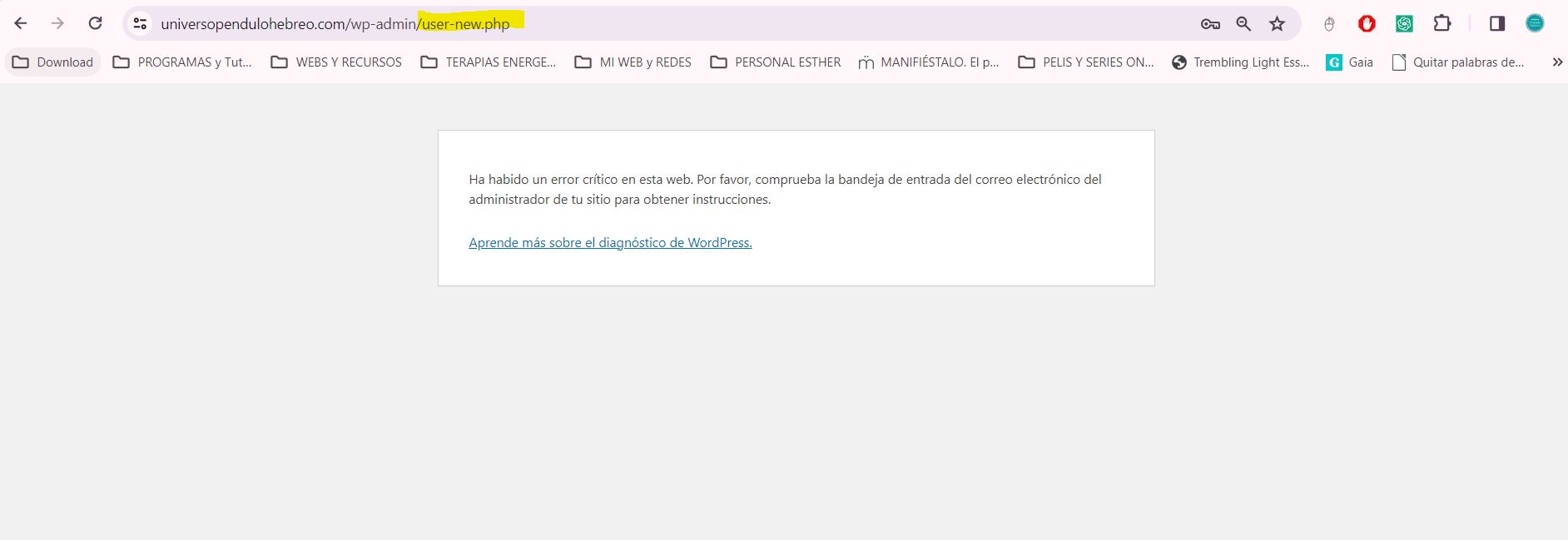
Task: Open the Download bookmarks folder
Action: (x=52, y=62)
